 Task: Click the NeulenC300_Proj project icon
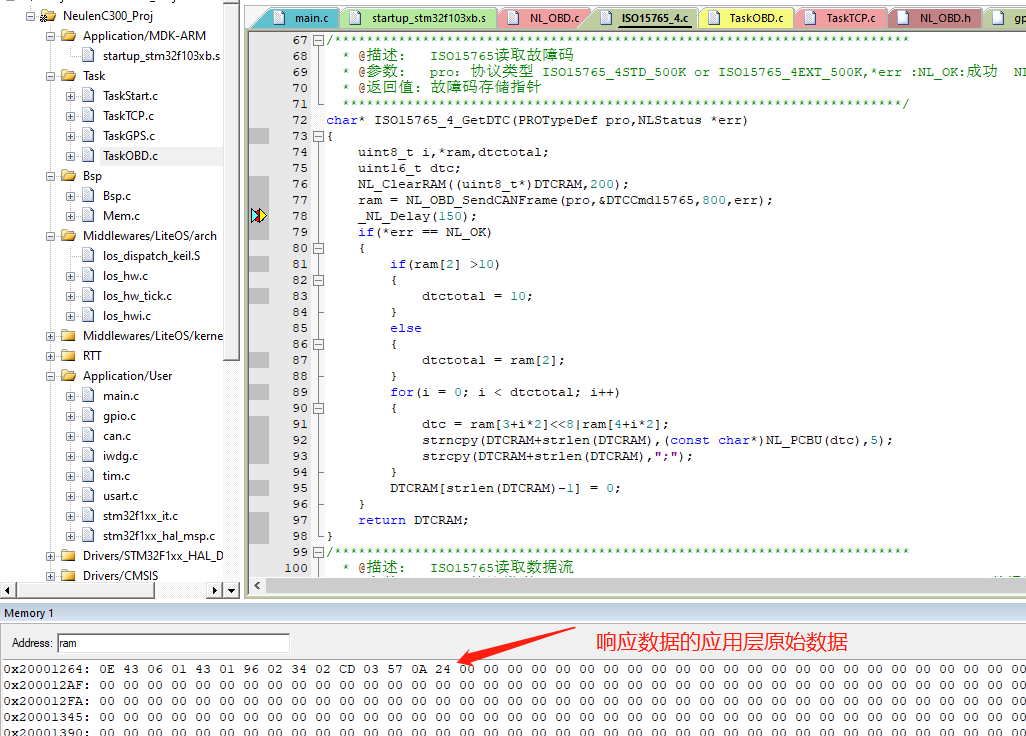(x=48, y=16)
